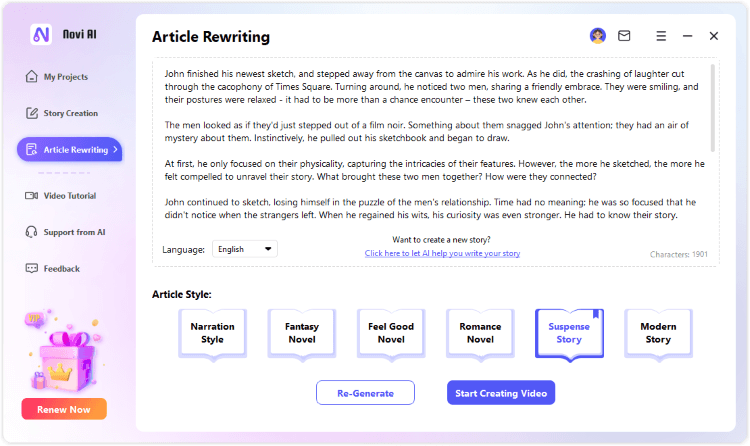
Task: Click the Video Tutorial camera icon
Action: coord(32,196)
